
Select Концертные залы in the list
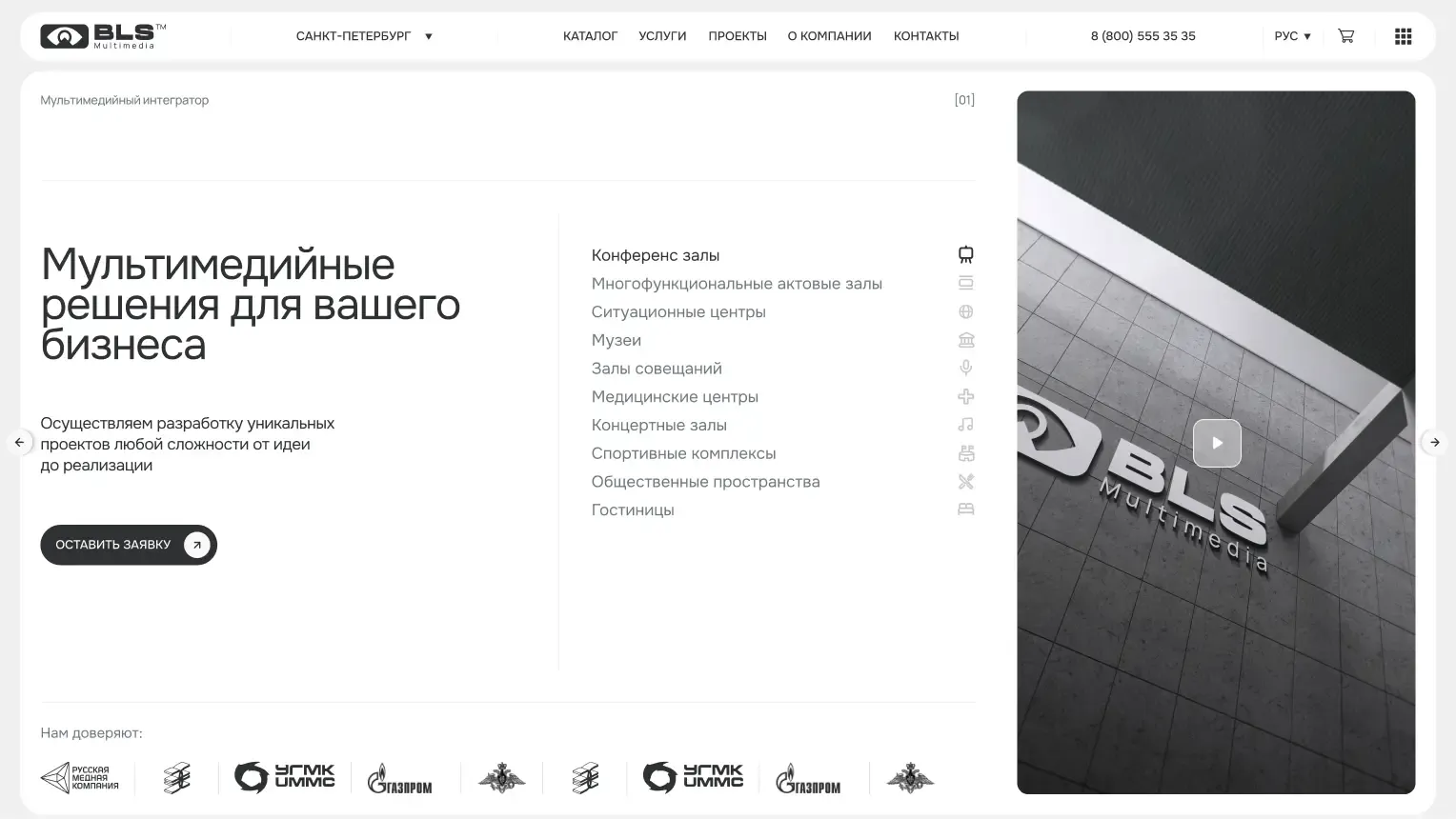click(659, 425)
